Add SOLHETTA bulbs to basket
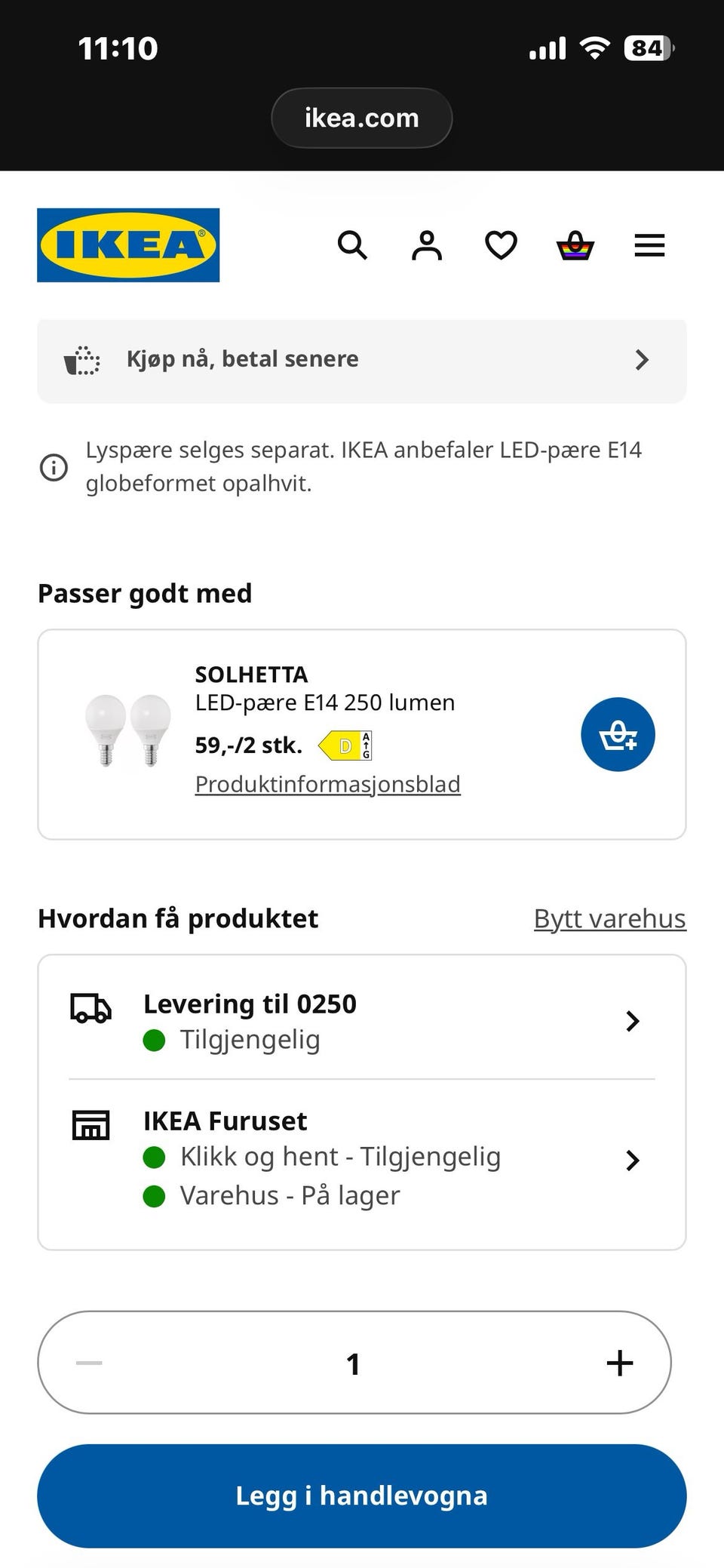724x1568 pixels. click(618, 734)
